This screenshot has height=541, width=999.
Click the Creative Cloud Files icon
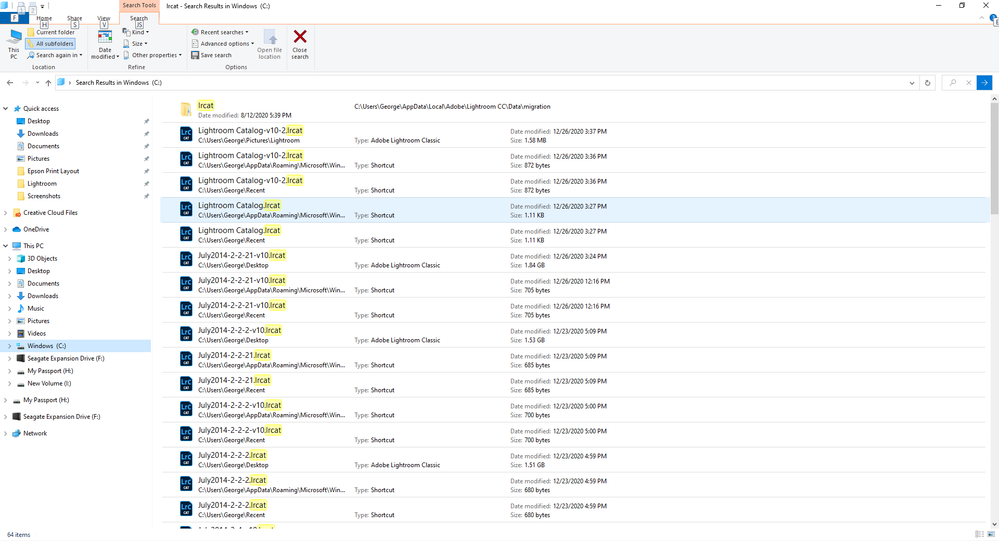[17, 213]
